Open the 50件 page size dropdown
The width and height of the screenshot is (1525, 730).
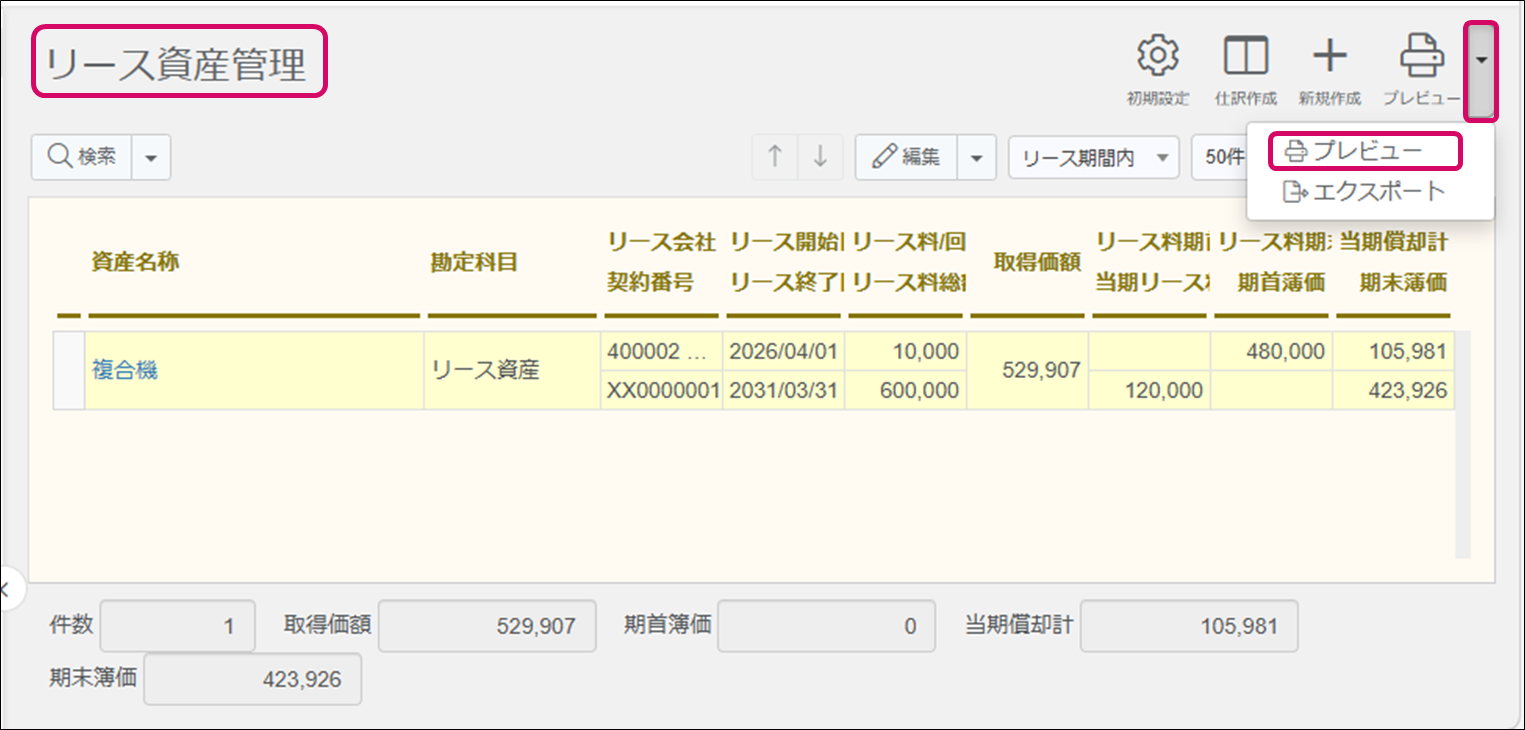pos(1222,158)
